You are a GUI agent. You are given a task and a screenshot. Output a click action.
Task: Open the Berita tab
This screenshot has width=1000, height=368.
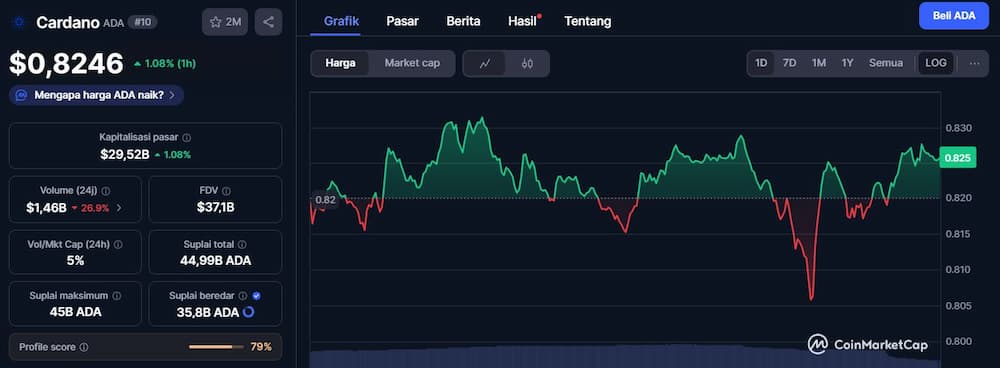pos(463,21)
